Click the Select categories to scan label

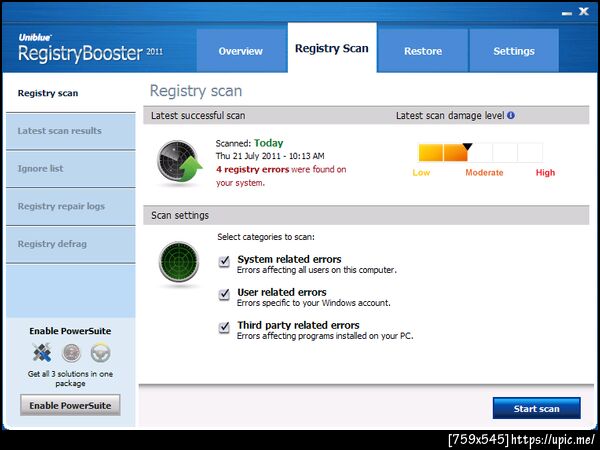(266, 237)
